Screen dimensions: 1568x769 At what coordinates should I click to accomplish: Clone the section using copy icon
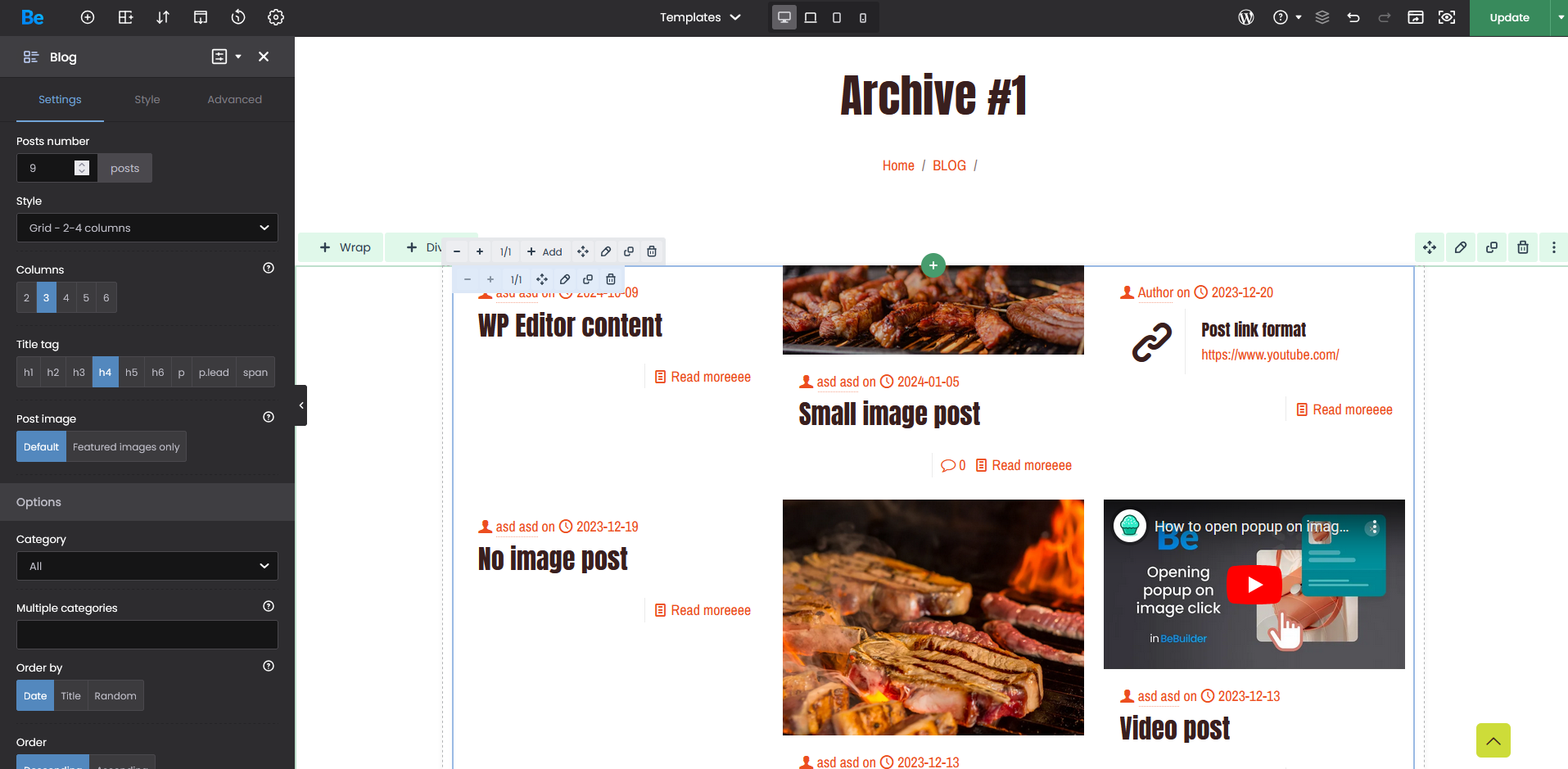tap(1492, 247)
